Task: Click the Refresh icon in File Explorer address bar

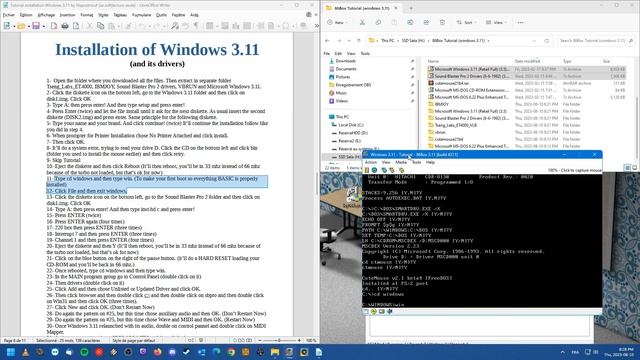Action: (547, 40)
